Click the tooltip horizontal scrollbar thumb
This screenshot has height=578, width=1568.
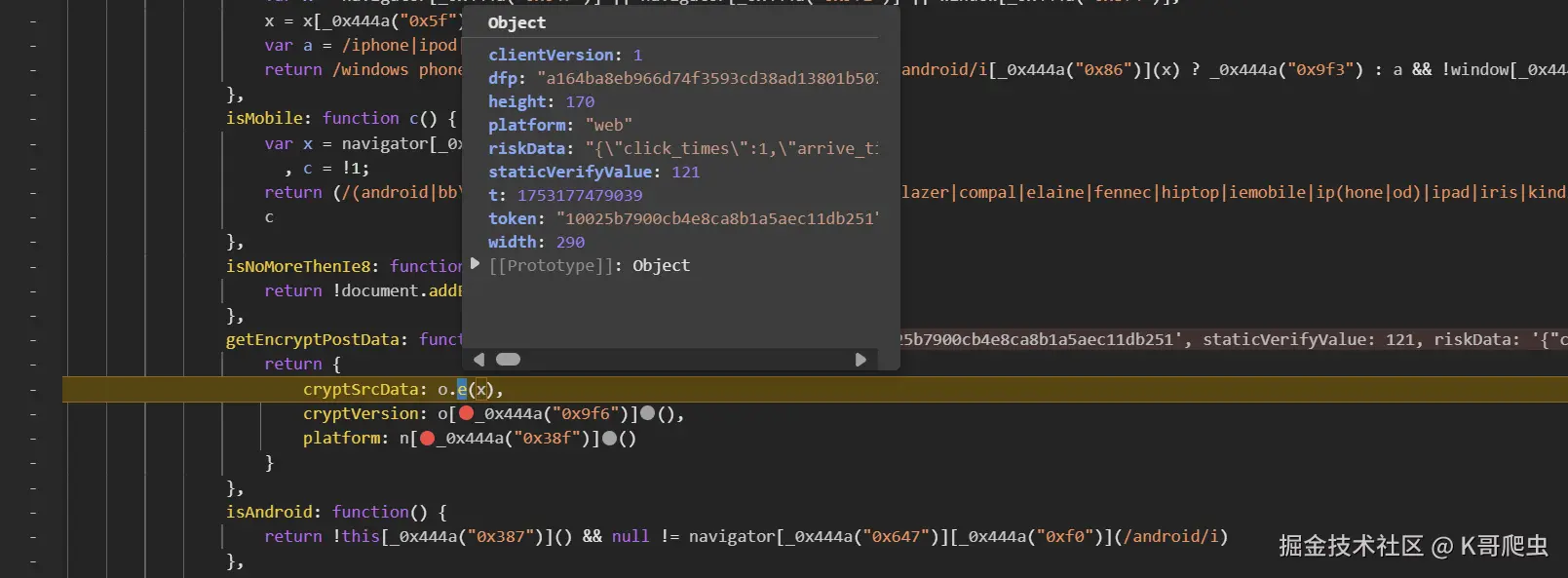pyautogui.click(x=508, y=360)
